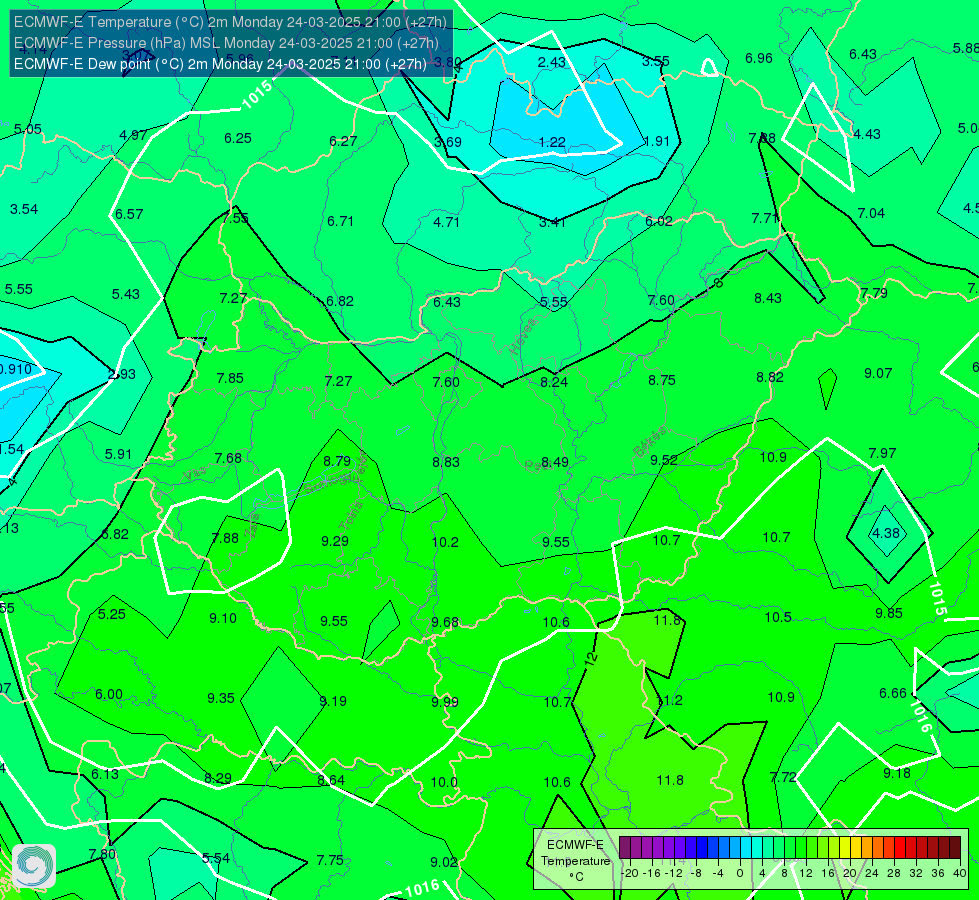Screen dimensions: 979x900
Task: Click the map value "6.02"
Action: tap(659, 221)
